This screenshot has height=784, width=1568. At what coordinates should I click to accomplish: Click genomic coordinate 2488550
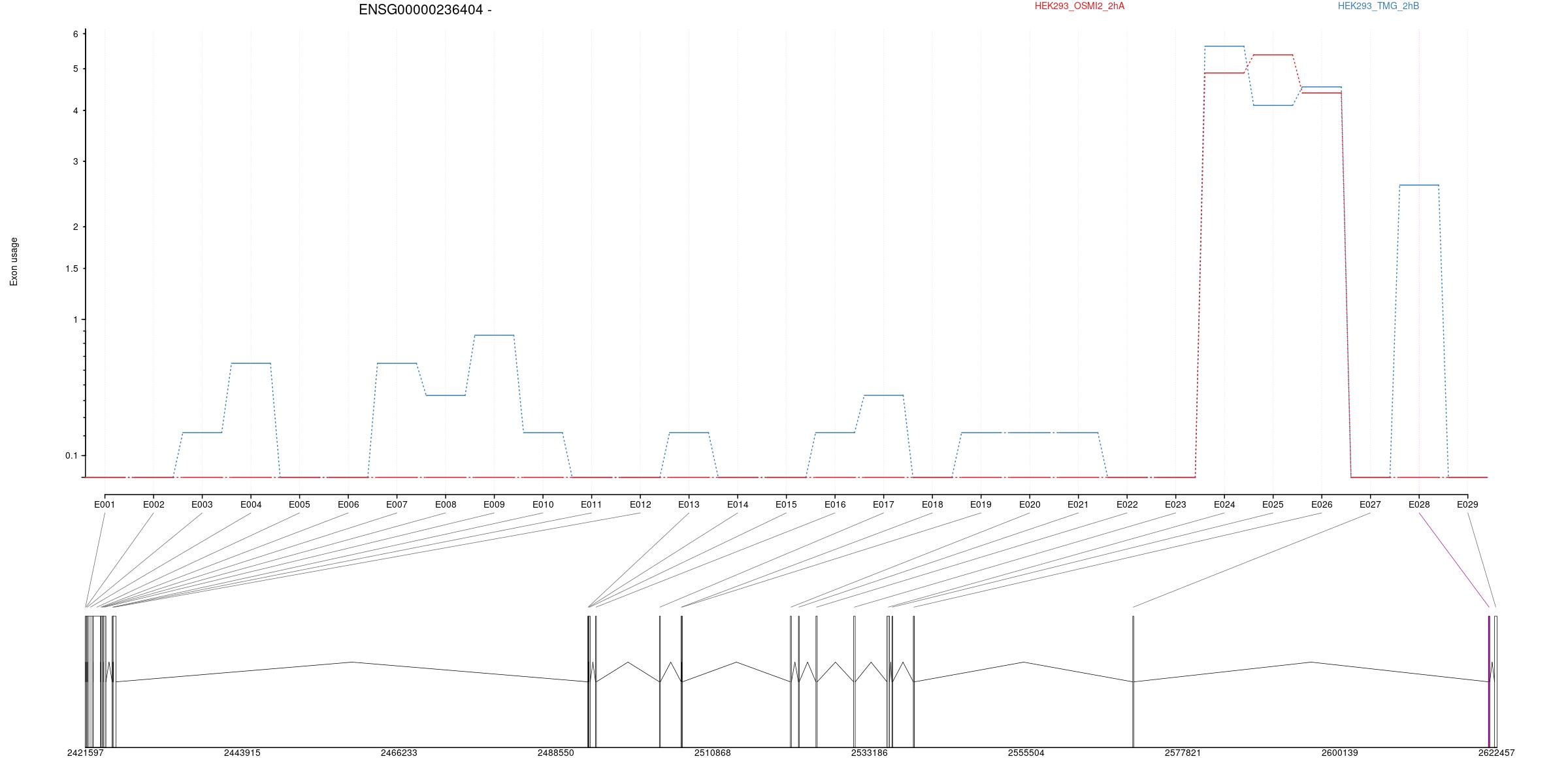tap(556, 753)
